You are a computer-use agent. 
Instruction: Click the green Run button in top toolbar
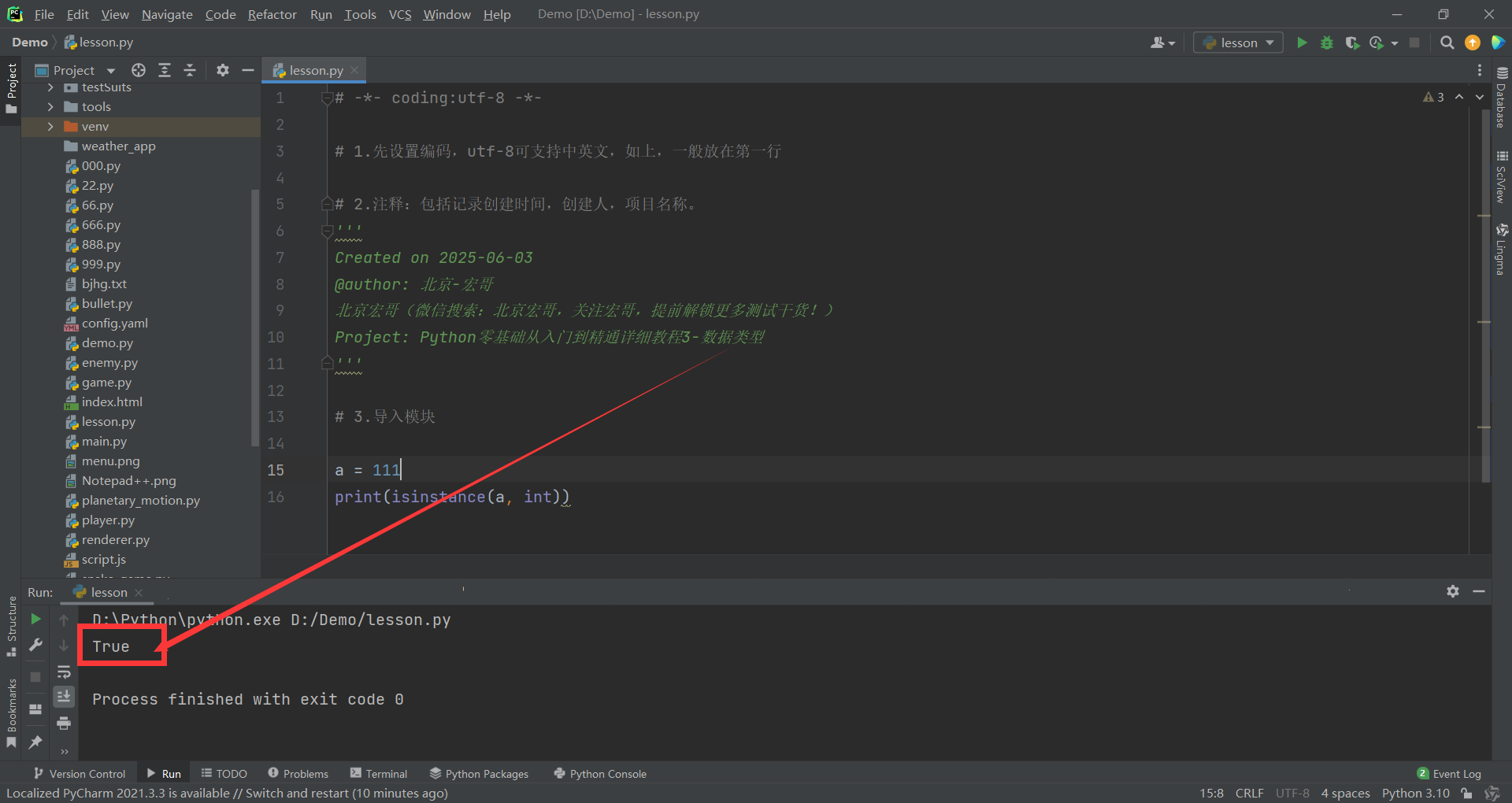coord(1302,43)
